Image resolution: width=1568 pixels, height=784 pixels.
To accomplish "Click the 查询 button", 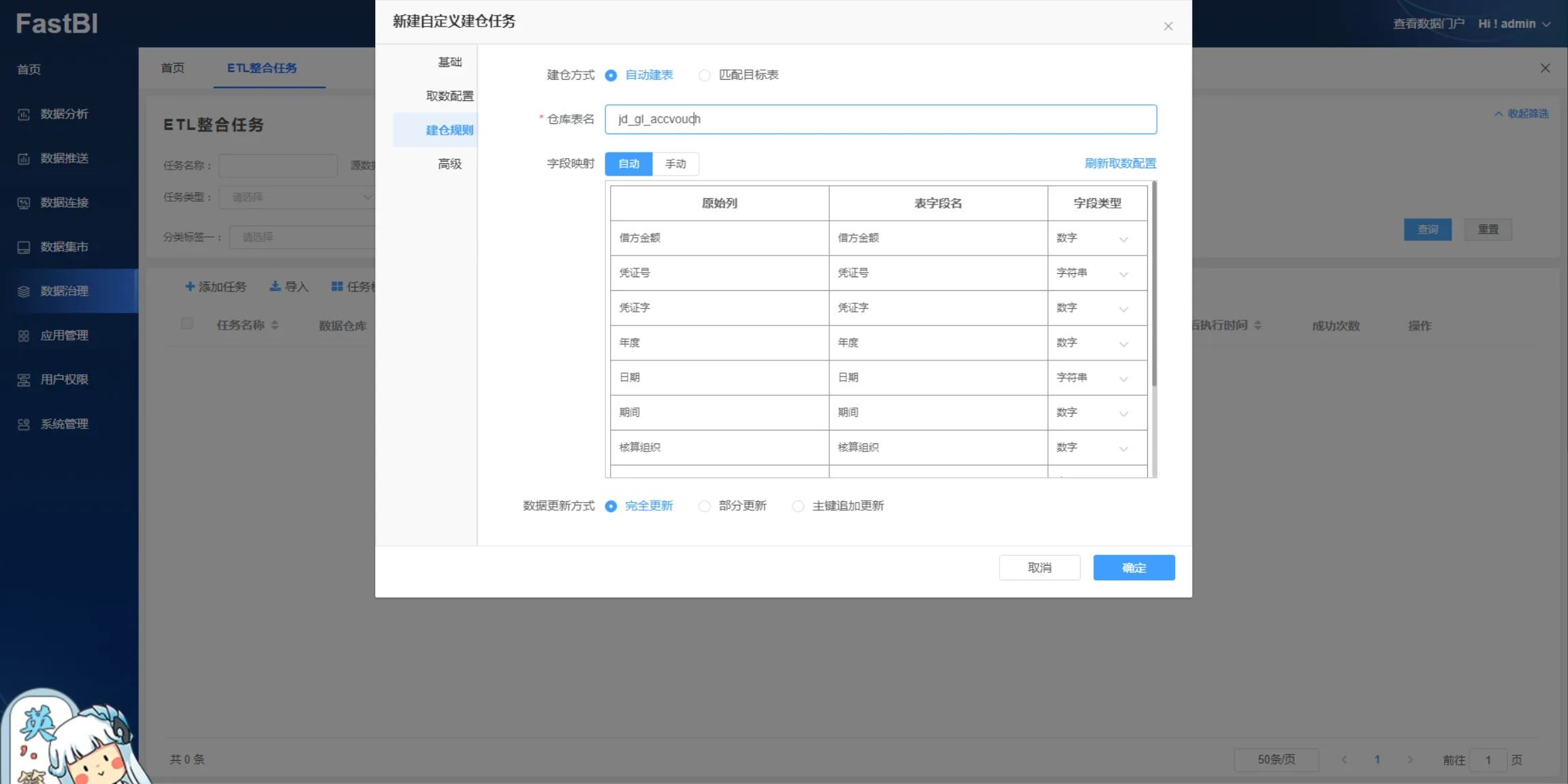I will pos(1428,230).
